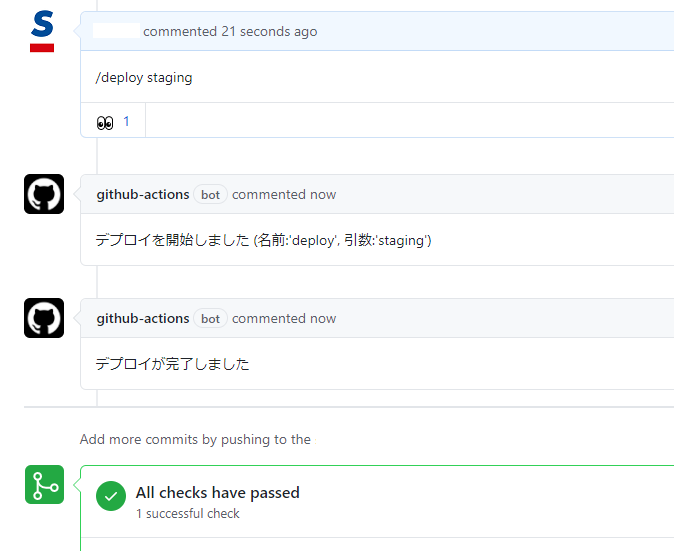Click the second bot label badge
Screen dimensions: 674x551
pos(210,318)
